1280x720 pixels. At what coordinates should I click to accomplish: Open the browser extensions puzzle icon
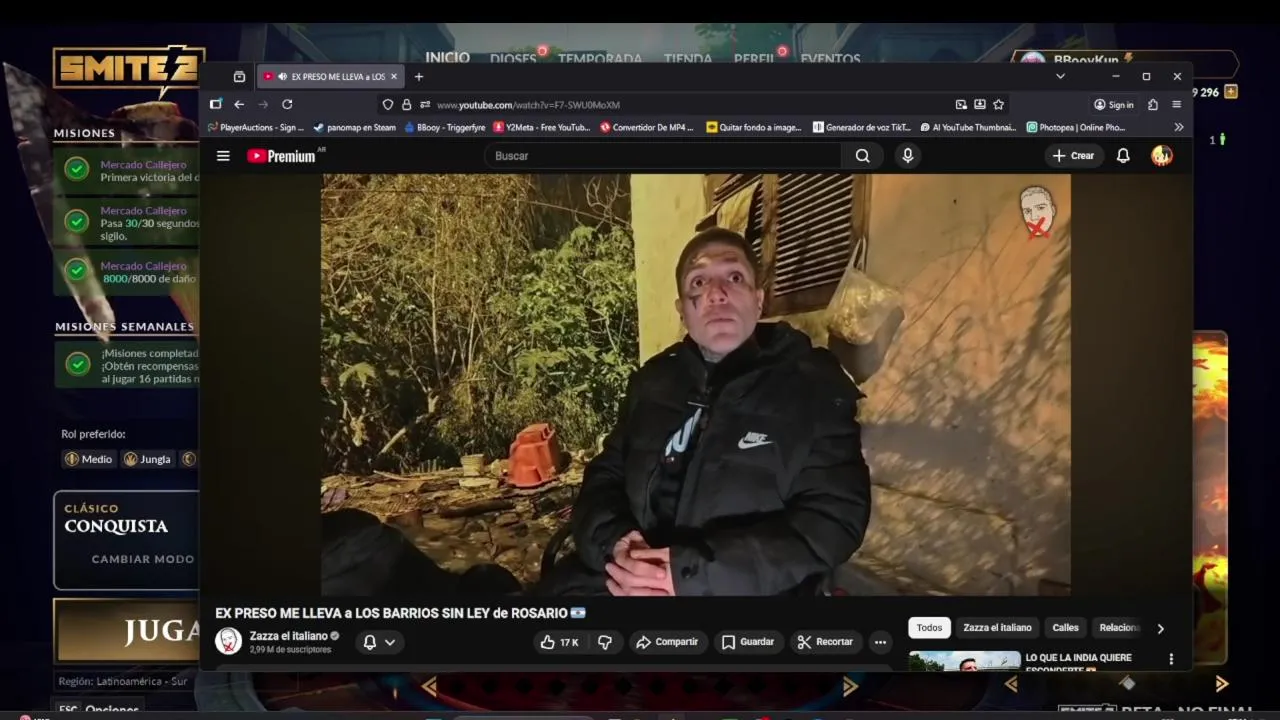pos(1153,104)
